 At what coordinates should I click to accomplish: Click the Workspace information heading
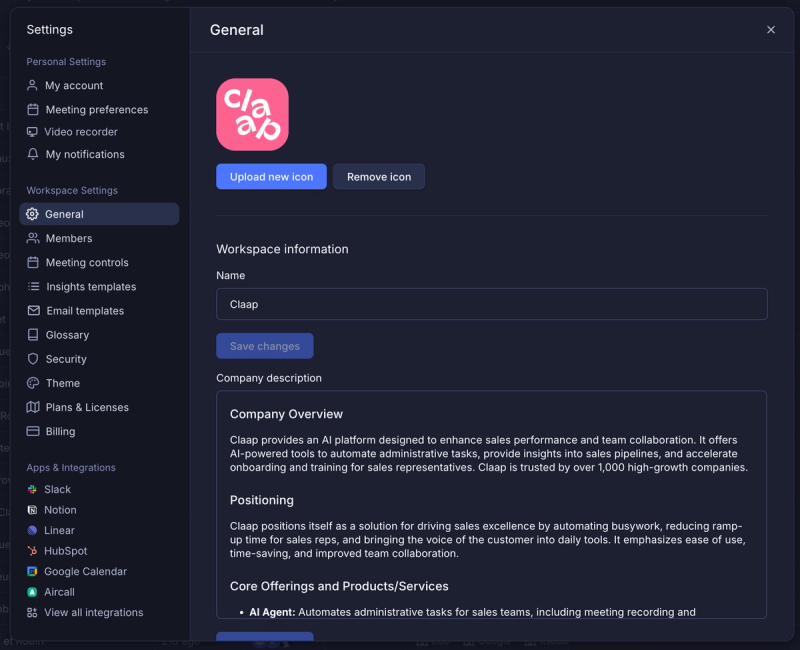[282, 249]
